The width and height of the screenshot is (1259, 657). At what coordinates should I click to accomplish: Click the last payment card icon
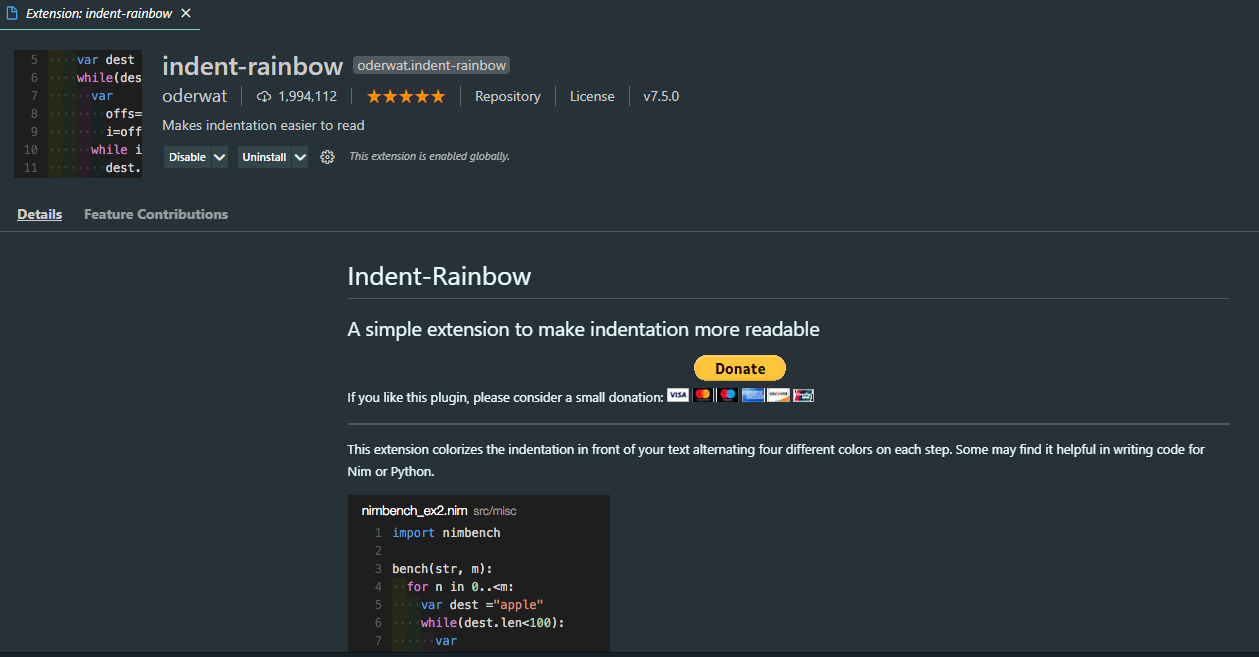803,395
